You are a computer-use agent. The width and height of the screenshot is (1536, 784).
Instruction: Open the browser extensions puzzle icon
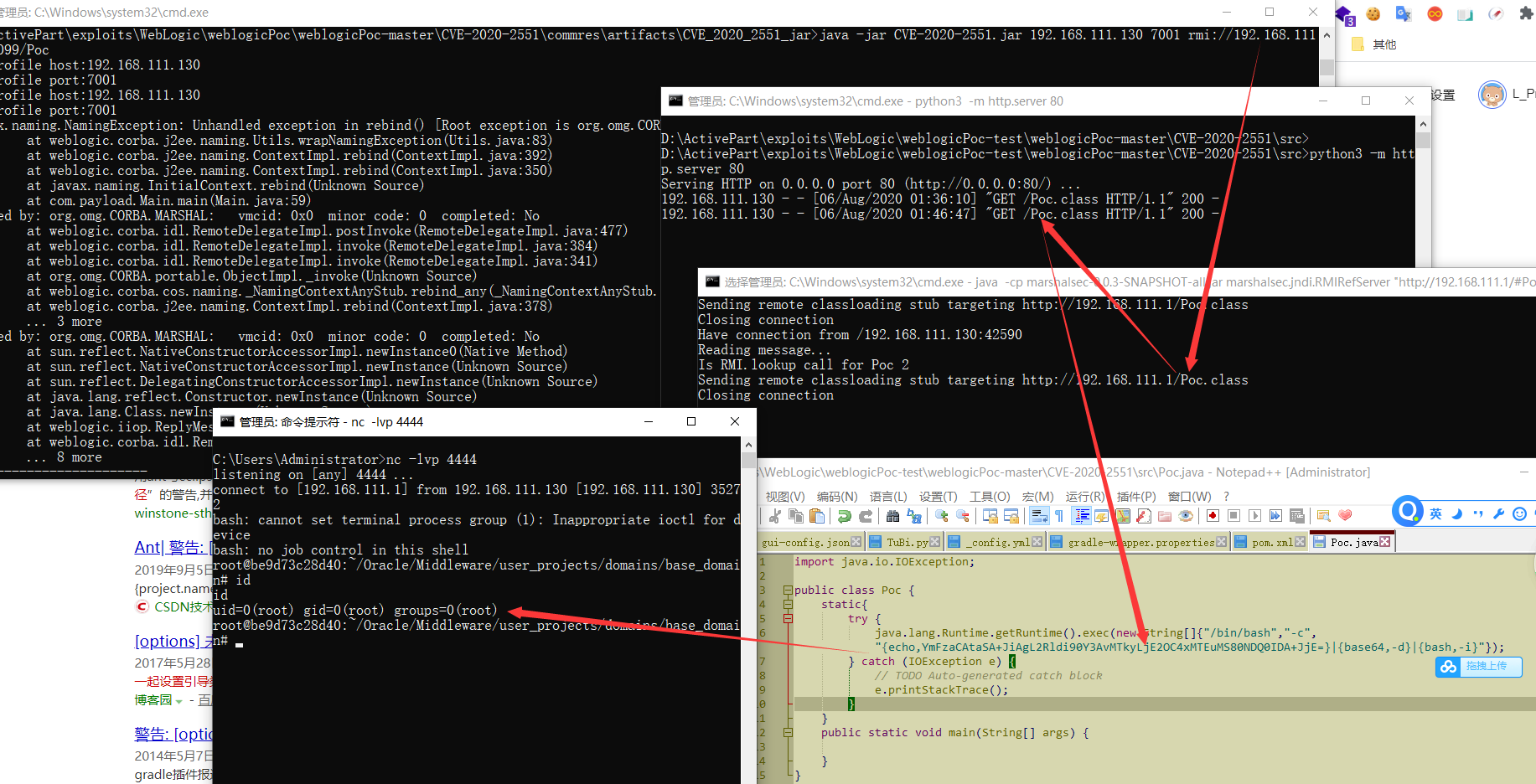pos(1526,13)
